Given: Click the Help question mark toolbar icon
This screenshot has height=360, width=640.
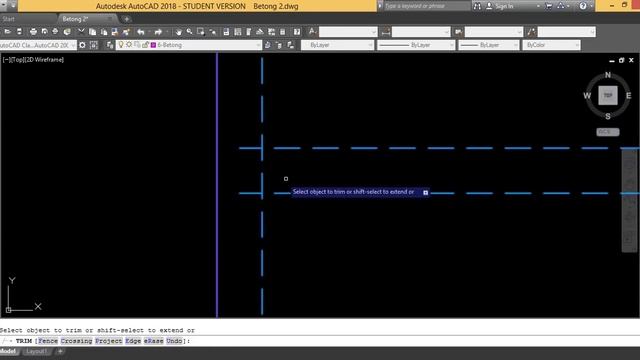Looking at the screenshot, I should 297,32.
